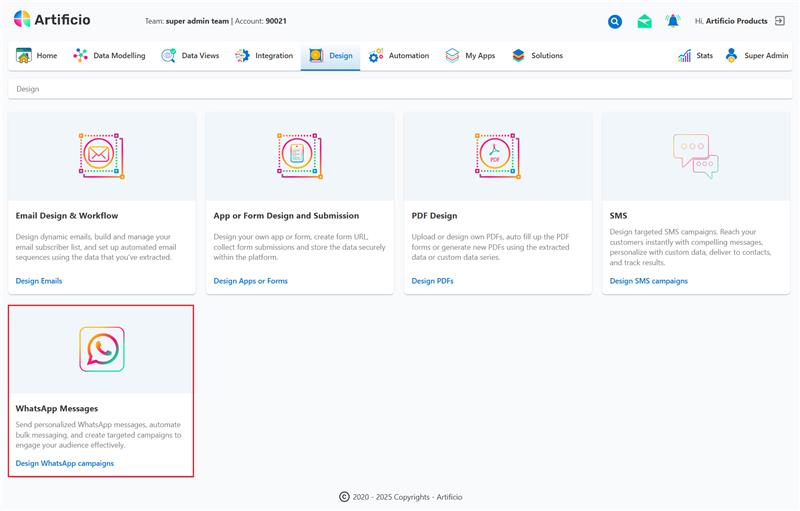Click the SMS card description
This screenshot has width=800, height=511.
[x=690, y=247]
